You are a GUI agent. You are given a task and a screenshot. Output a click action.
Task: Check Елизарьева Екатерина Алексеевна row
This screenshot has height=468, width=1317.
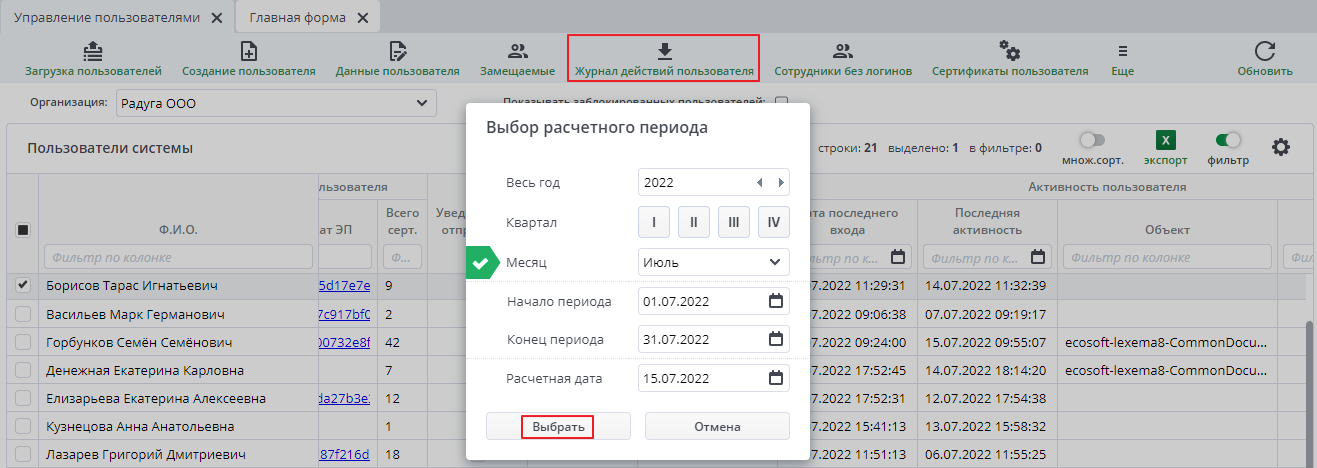point(23,398)
